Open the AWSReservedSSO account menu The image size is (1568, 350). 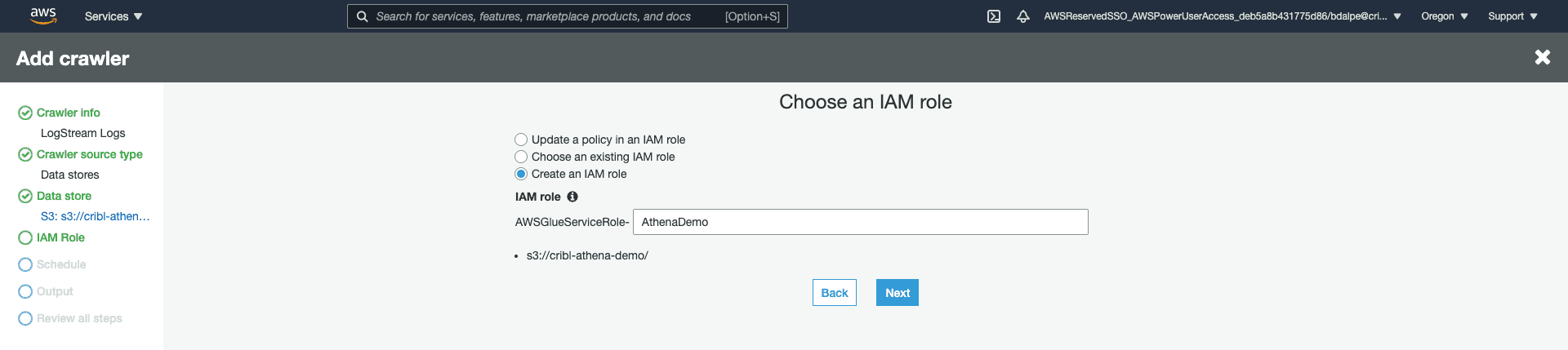(1222, 16)
